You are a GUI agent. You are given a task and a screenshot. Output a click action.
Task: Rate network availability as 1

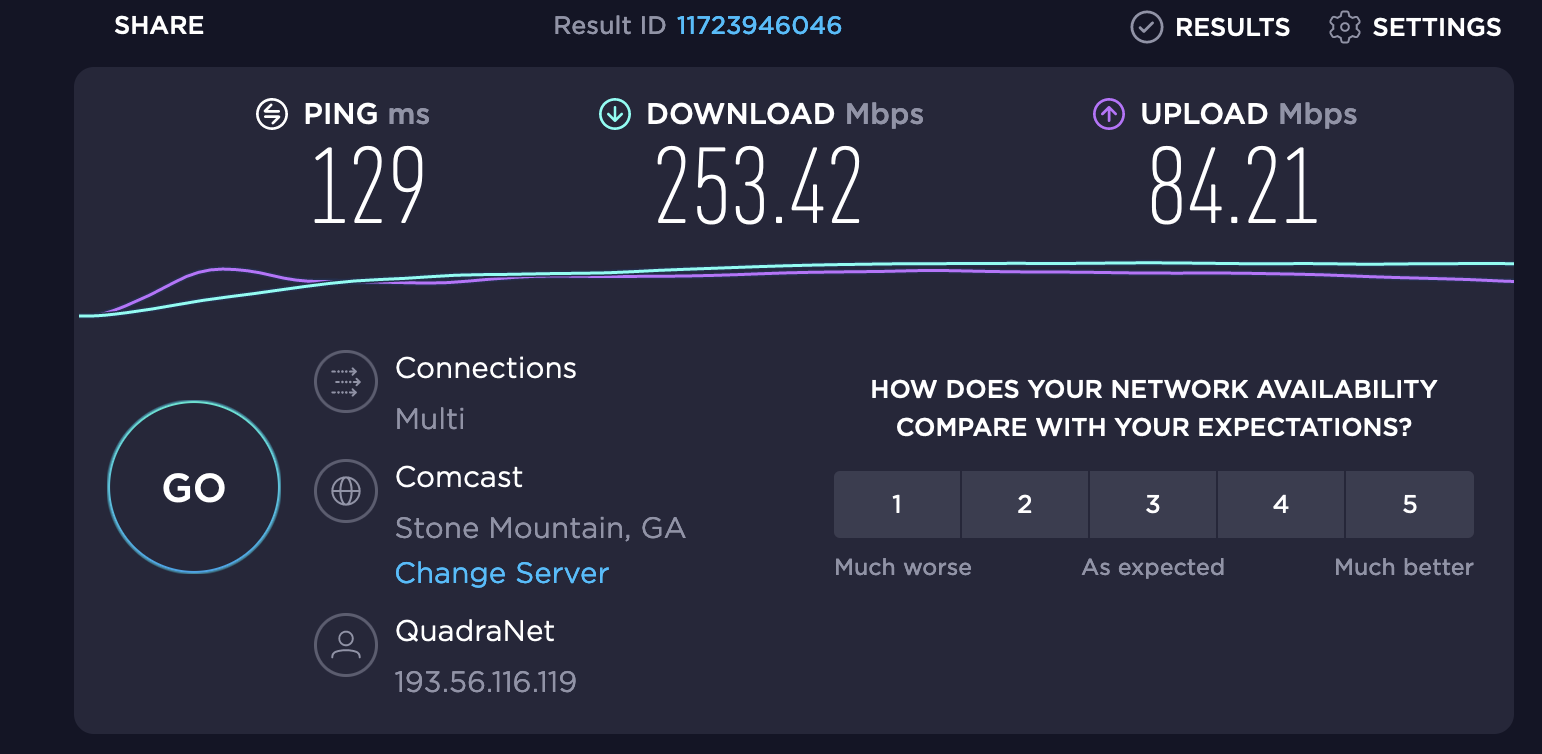point(897,504)
